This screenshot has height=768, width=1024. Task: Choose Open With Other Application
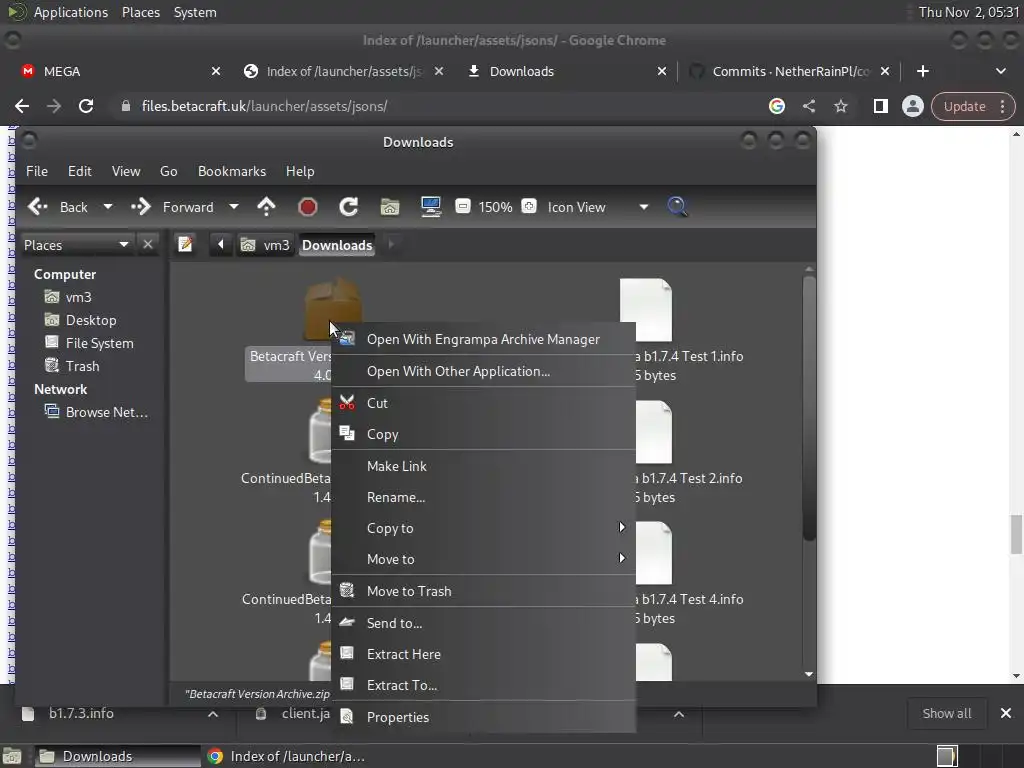pos(483,371)
